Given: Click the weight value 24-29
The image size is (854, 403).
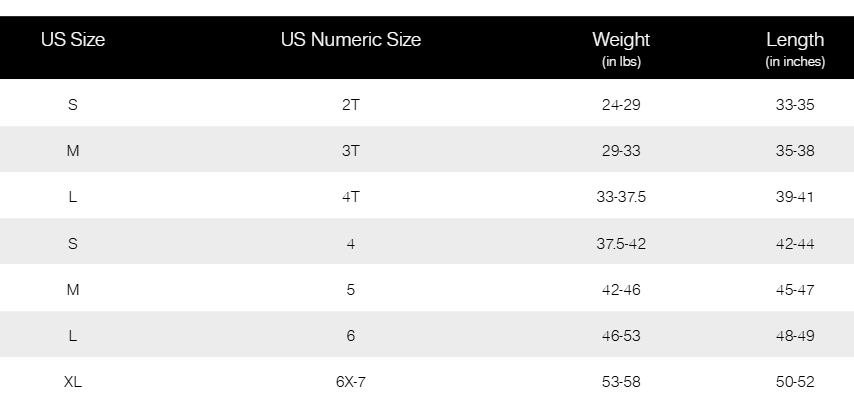Looking at the screenshot, I should [x=621, y=104].
